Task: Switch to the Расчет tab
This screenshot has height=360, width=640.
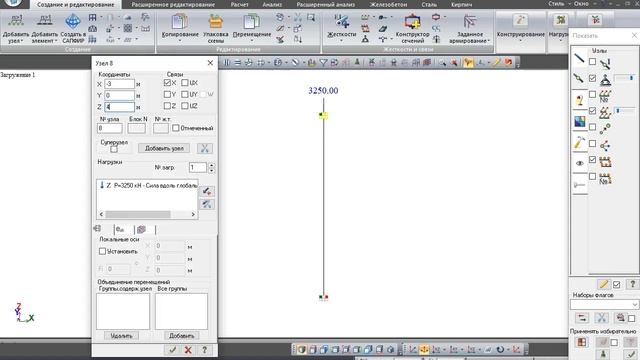Action: pyautogui.click(x=240, y=4)
